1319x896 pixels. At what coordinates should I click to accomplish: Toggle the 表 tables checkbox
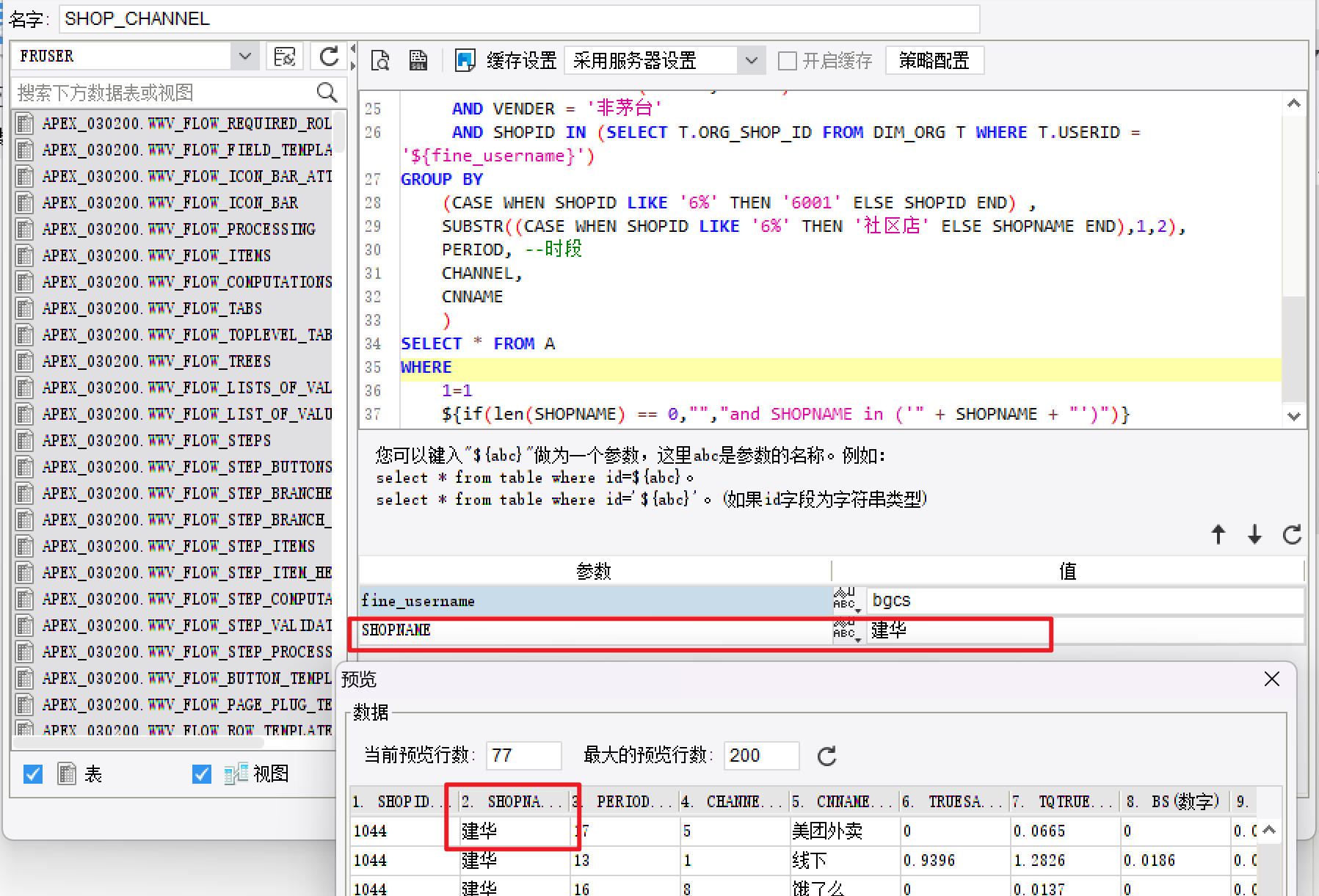(33, 773)
